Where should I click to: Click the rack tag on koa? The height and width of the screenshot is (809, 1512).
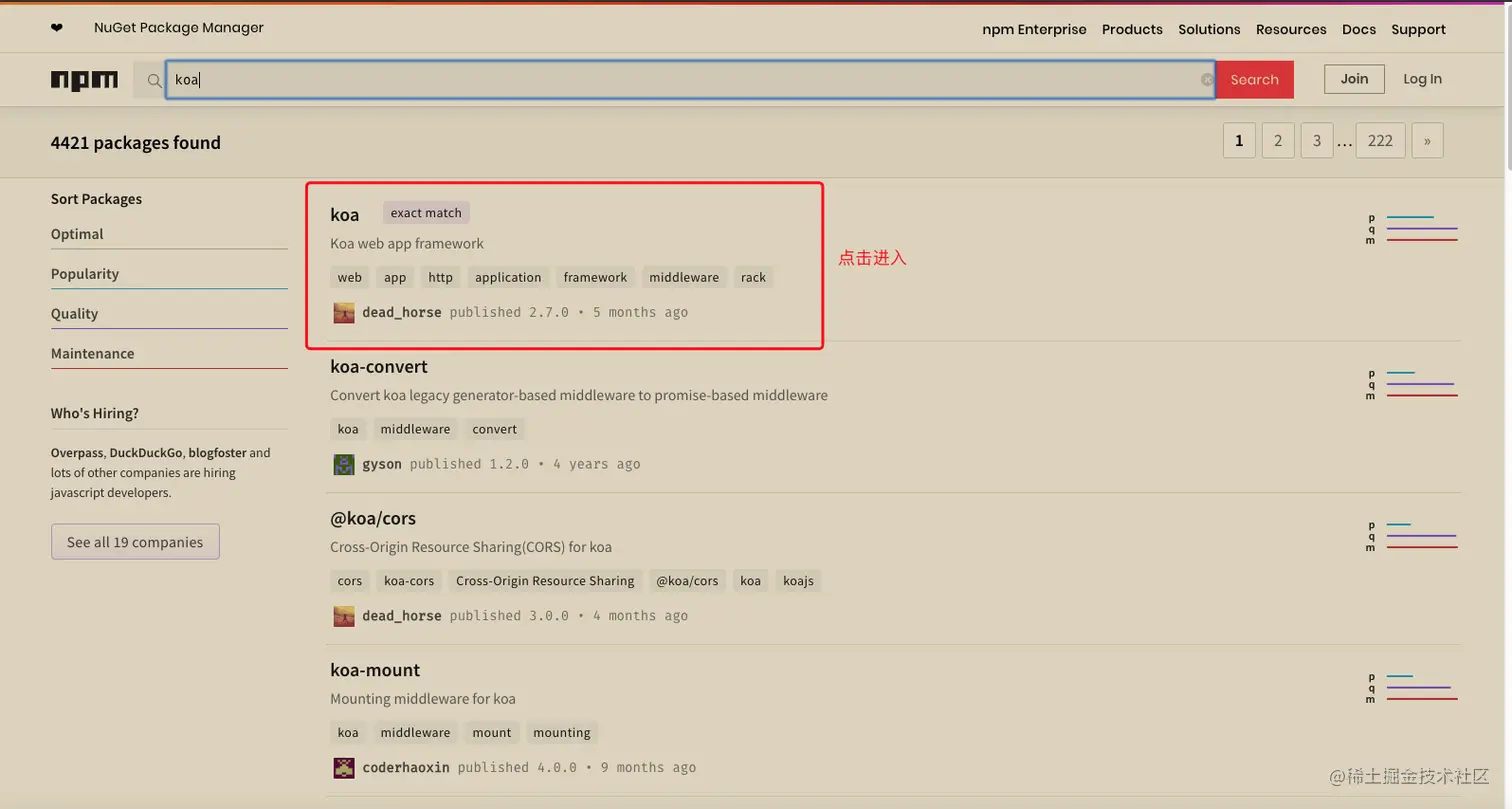tap(753, 277)
